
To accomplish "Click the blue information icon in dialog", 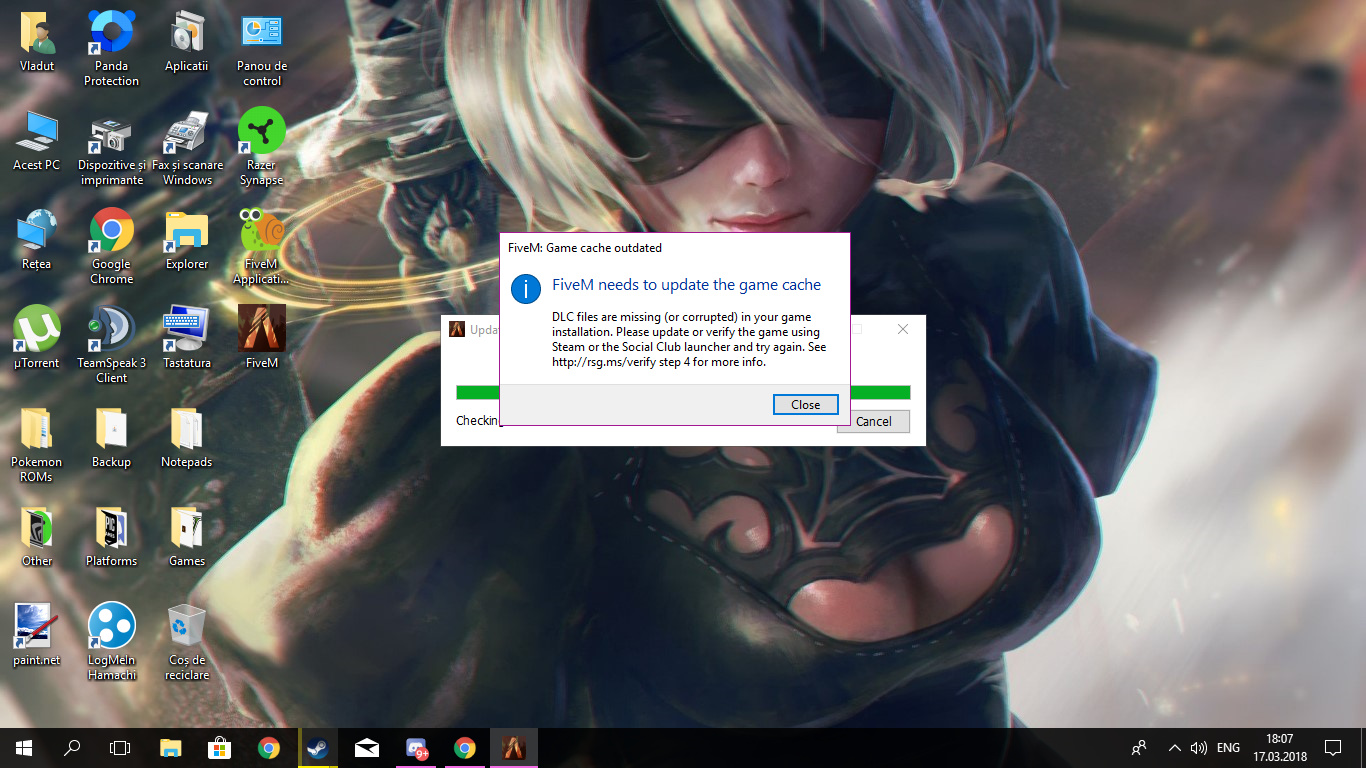I will point(526,288).
